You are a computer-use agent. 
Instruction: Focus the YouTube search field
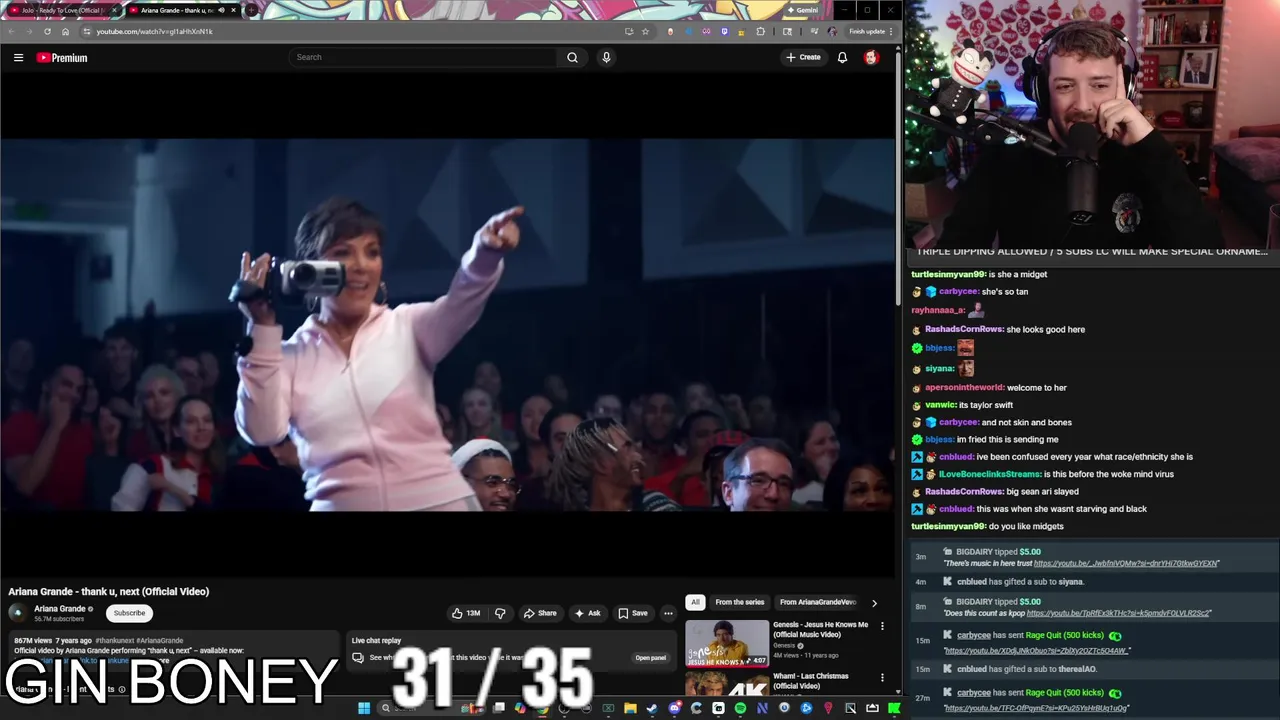[x=424, y=57]
